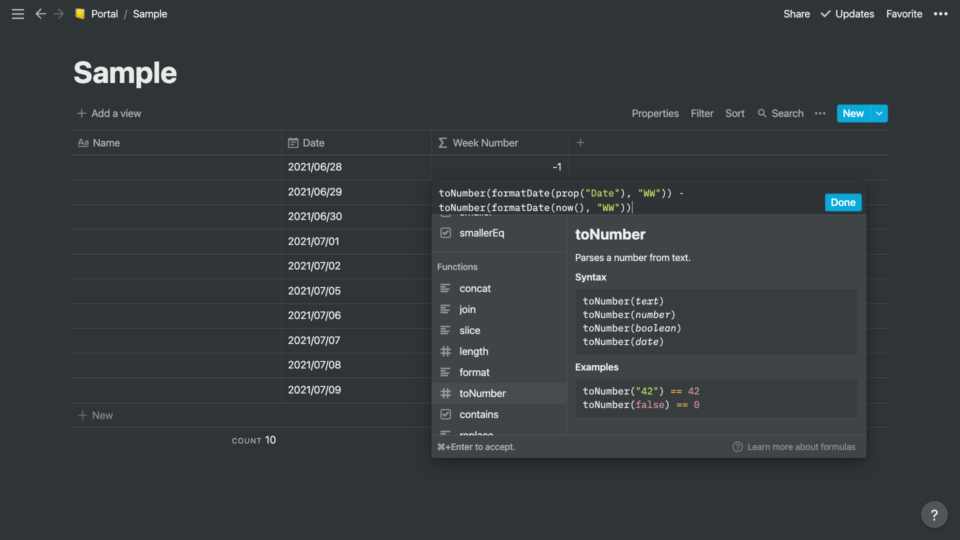Click the Portal page emoji icon

pos(80,13)
